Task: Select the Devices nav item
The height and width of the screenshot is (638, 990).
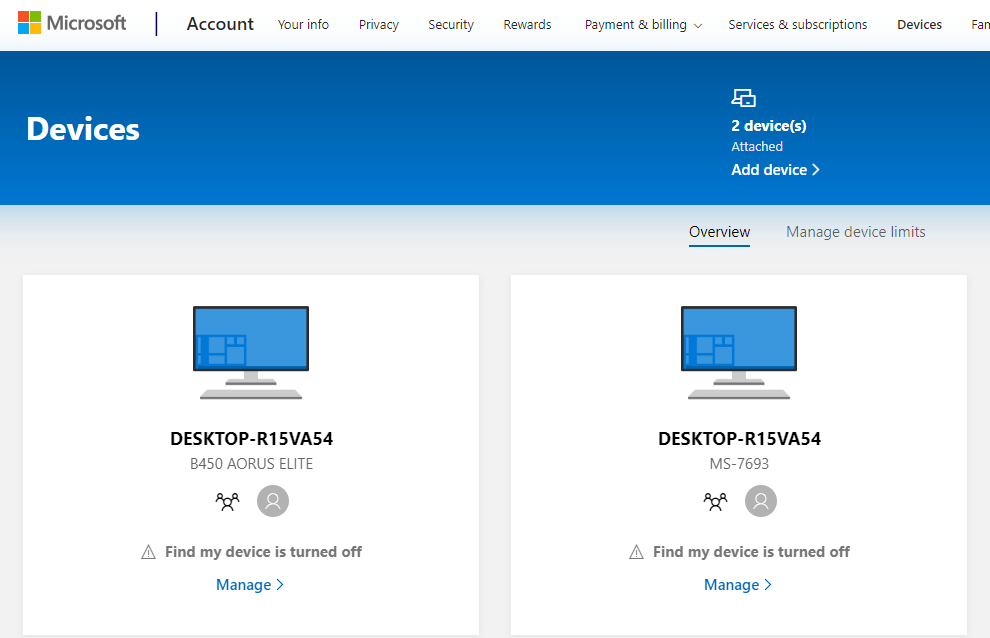Action: [919, 25]
